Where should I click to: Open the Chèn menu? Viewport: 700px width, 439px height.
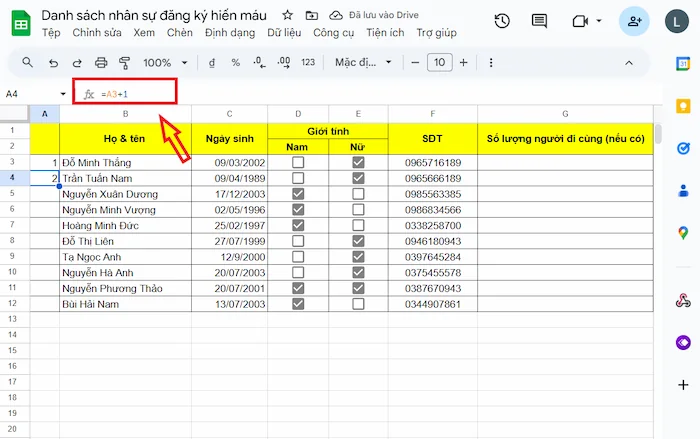click(x=179, y=33)
